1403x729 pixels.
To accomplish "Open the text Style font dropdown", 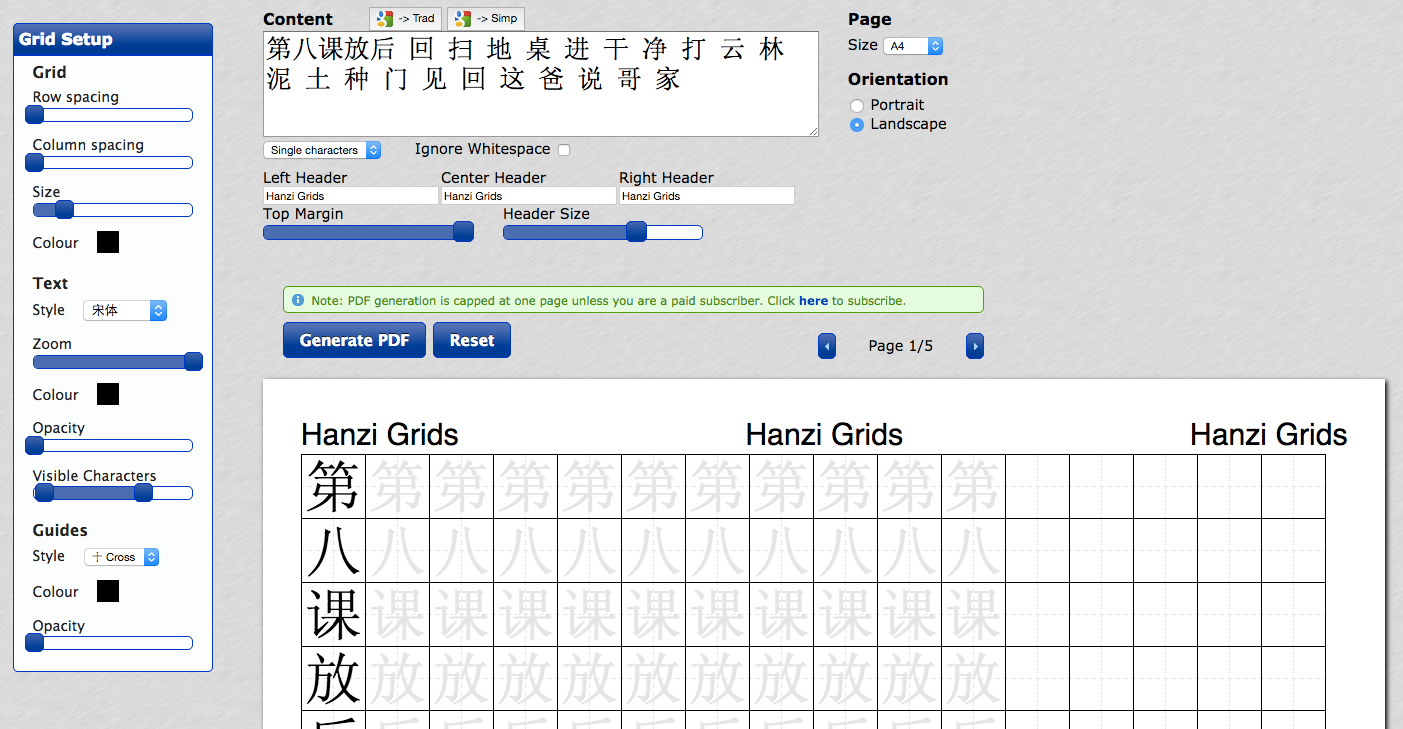I will [125, 310].
